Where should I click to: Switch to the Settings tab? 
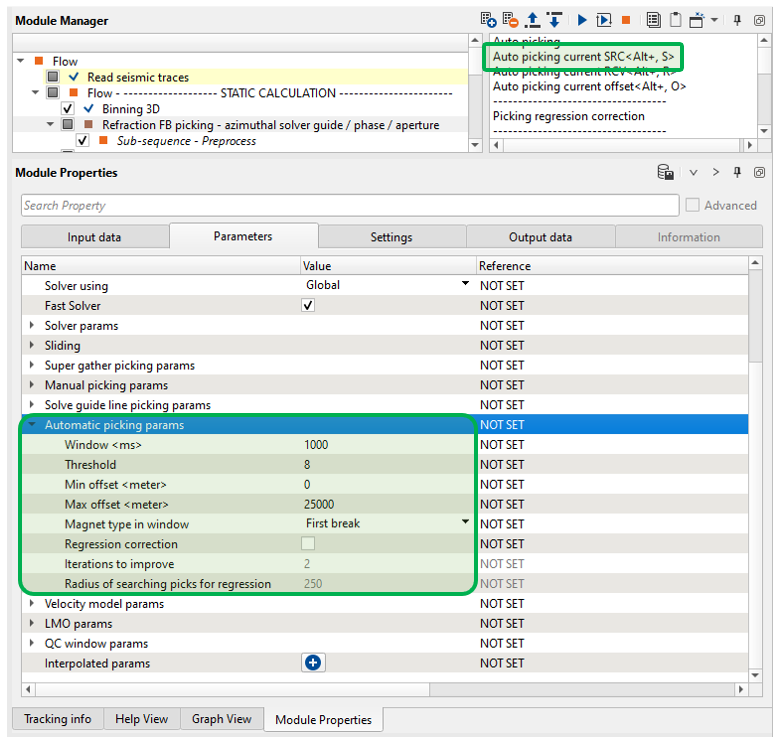(x=391, y=237)
